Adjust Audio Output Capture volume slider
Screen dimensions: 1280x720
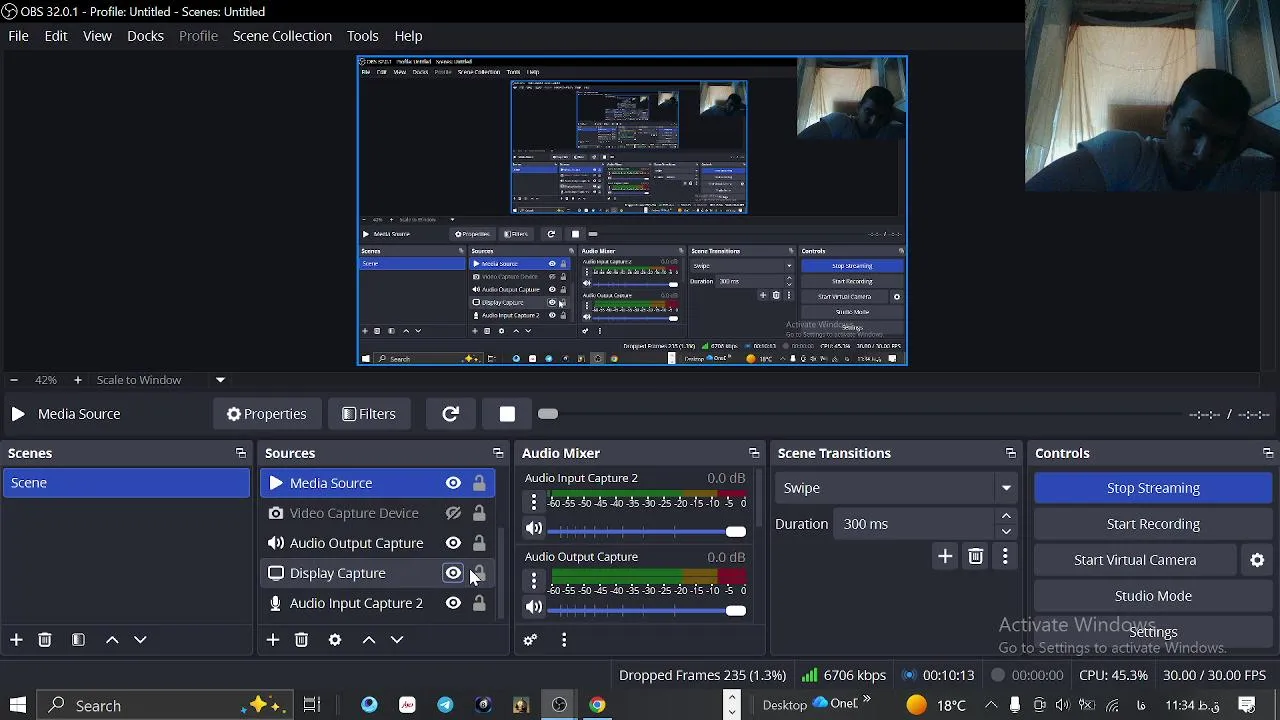pyautogui.click(x=736, y=610)
